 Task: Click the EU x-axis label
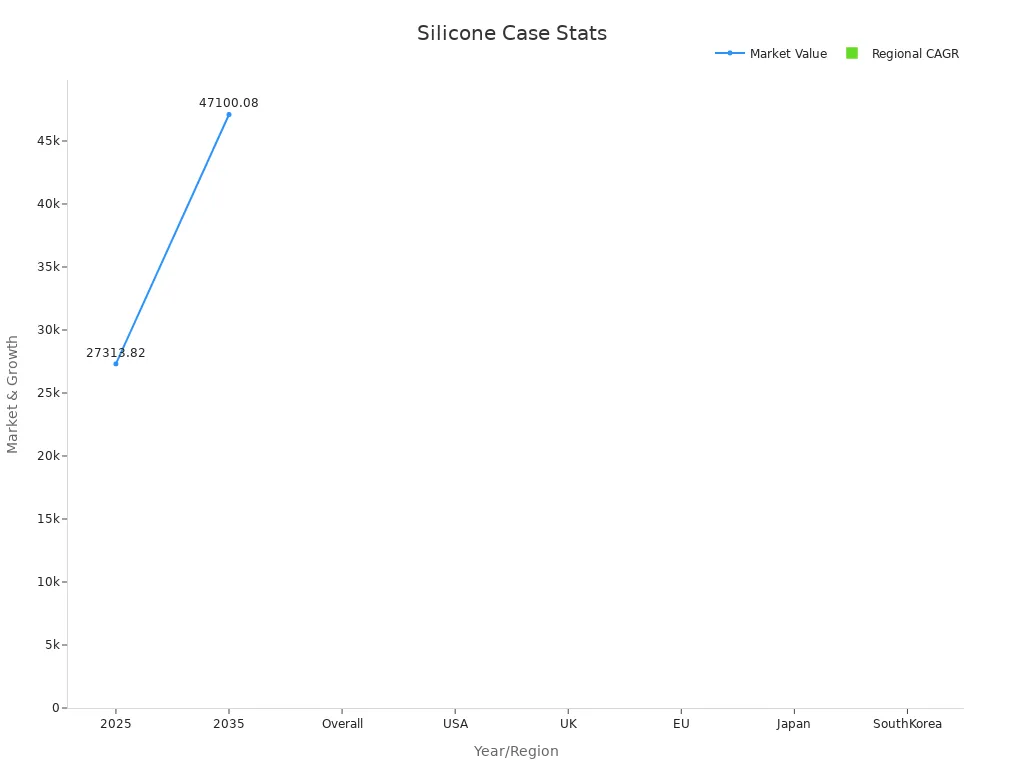point(681,724)
